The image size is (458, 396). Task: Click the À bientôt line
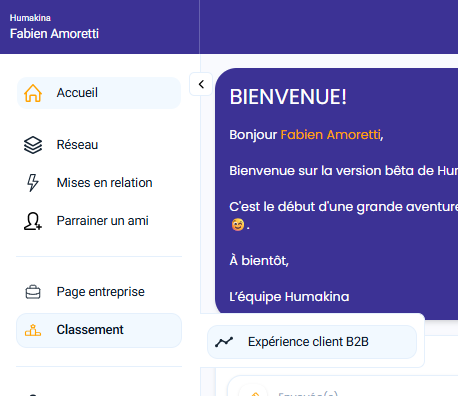tap(259, 260)
